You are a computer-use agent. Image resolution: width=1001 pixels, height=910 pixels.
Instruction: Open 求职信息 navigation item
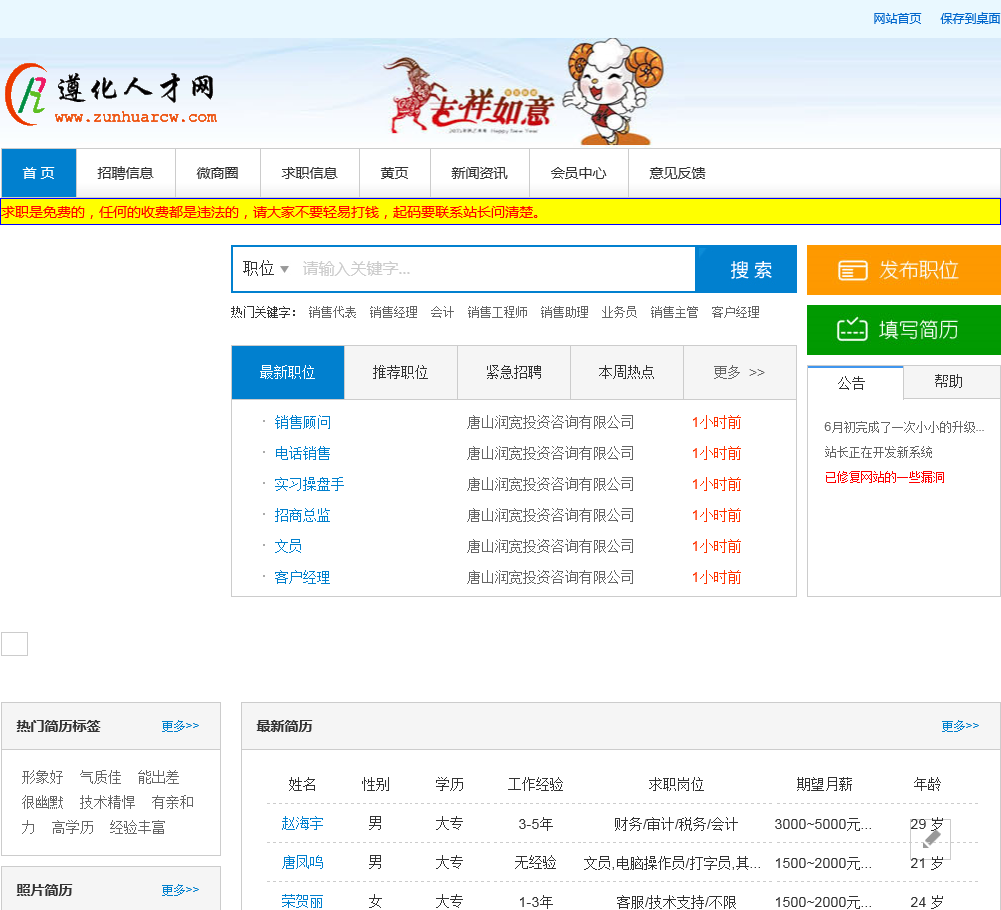[x=310, y=173]
